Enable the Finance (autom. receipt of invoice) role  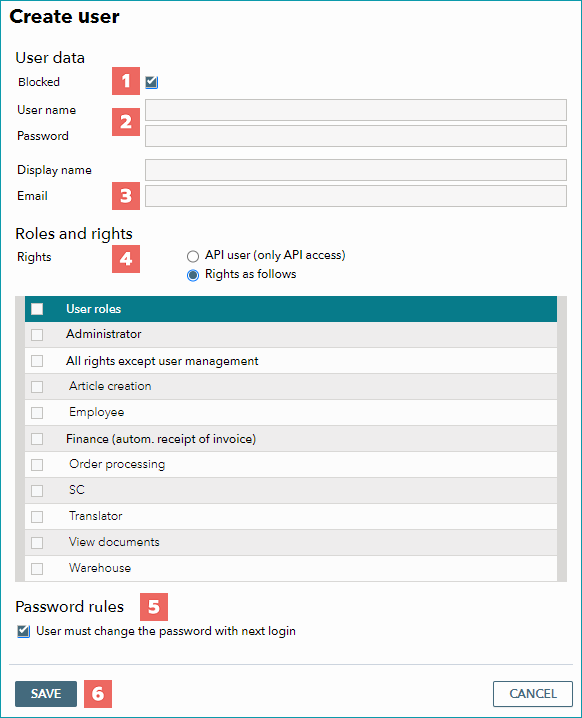point(37,439)
